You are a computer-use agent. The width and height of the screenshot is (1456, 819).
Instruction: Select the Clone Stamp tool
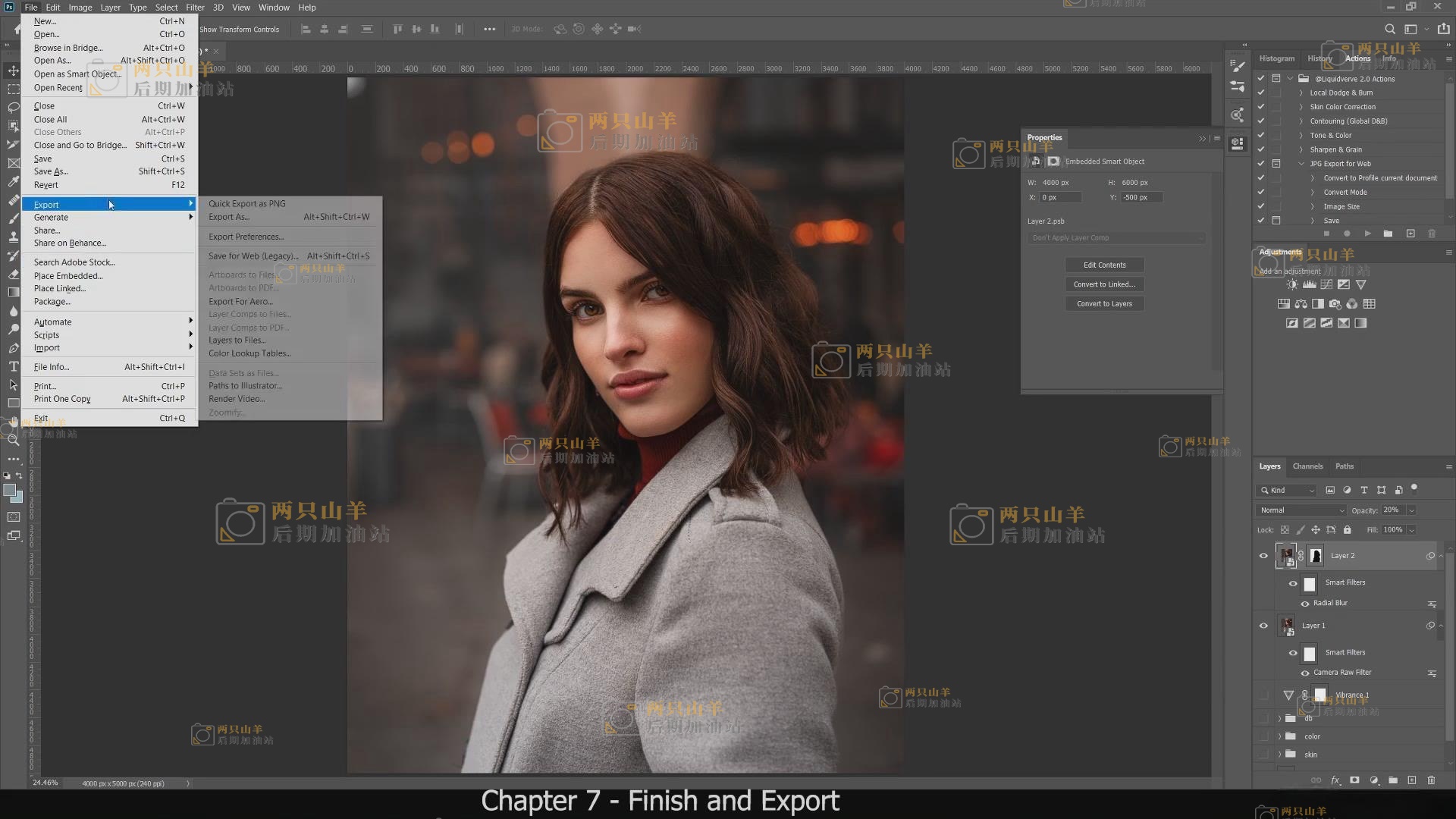pyautogui.click(x=14, y=237)
